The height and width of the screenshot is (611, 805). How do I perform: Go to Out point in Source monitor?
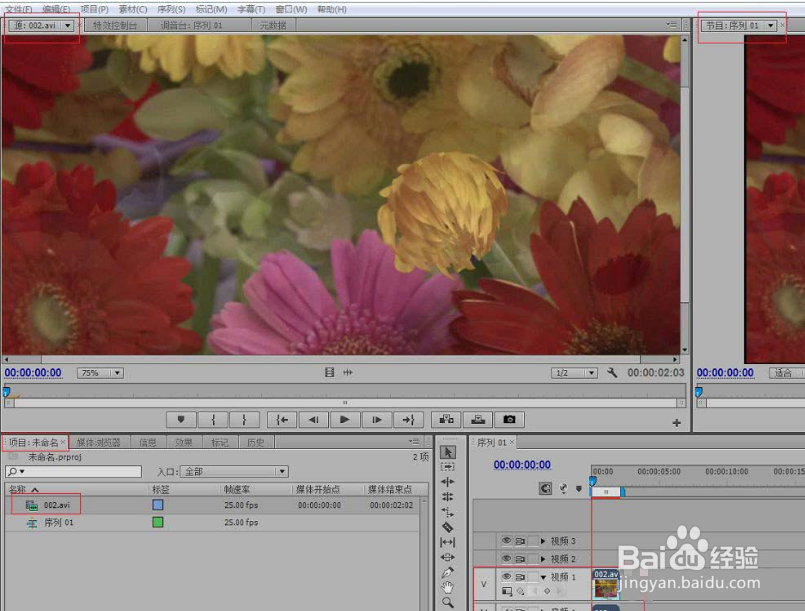click(408, 419)
